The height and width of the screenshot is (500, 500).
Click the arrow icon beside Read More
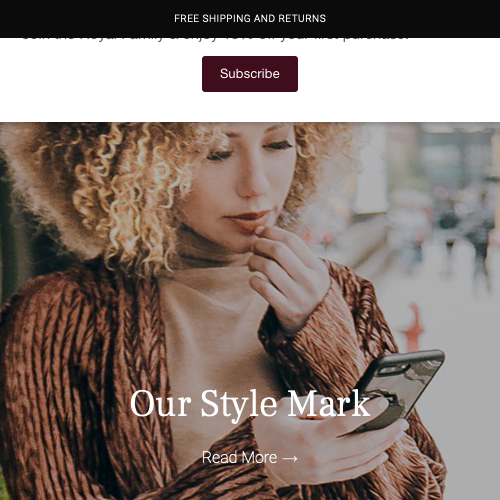coord(290,458)
